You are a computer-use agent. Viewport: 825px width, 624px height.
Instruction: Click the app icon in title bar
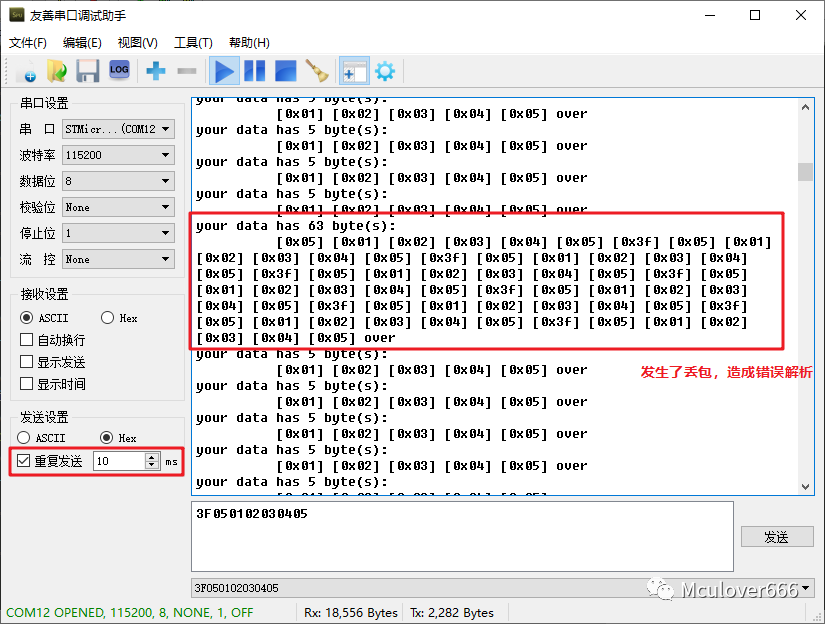[17, 15]
